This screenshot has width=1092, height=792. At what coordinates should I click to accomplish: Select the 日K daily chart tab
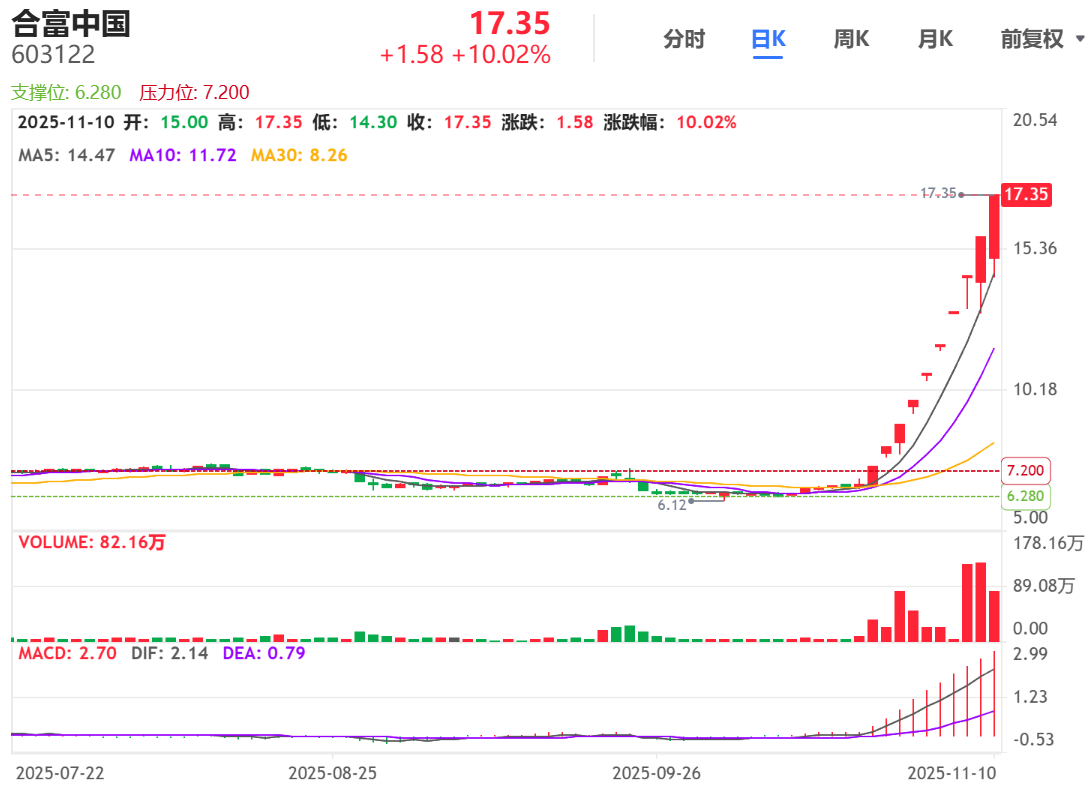[x=768, y=39]
